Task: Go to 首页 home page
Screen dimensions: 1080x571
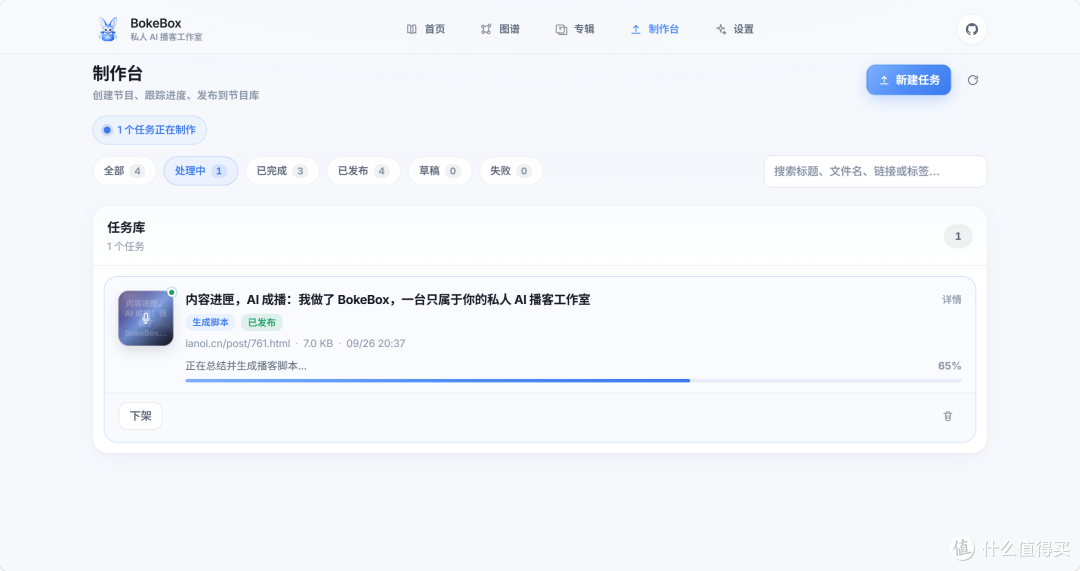Action: [426, 29]
